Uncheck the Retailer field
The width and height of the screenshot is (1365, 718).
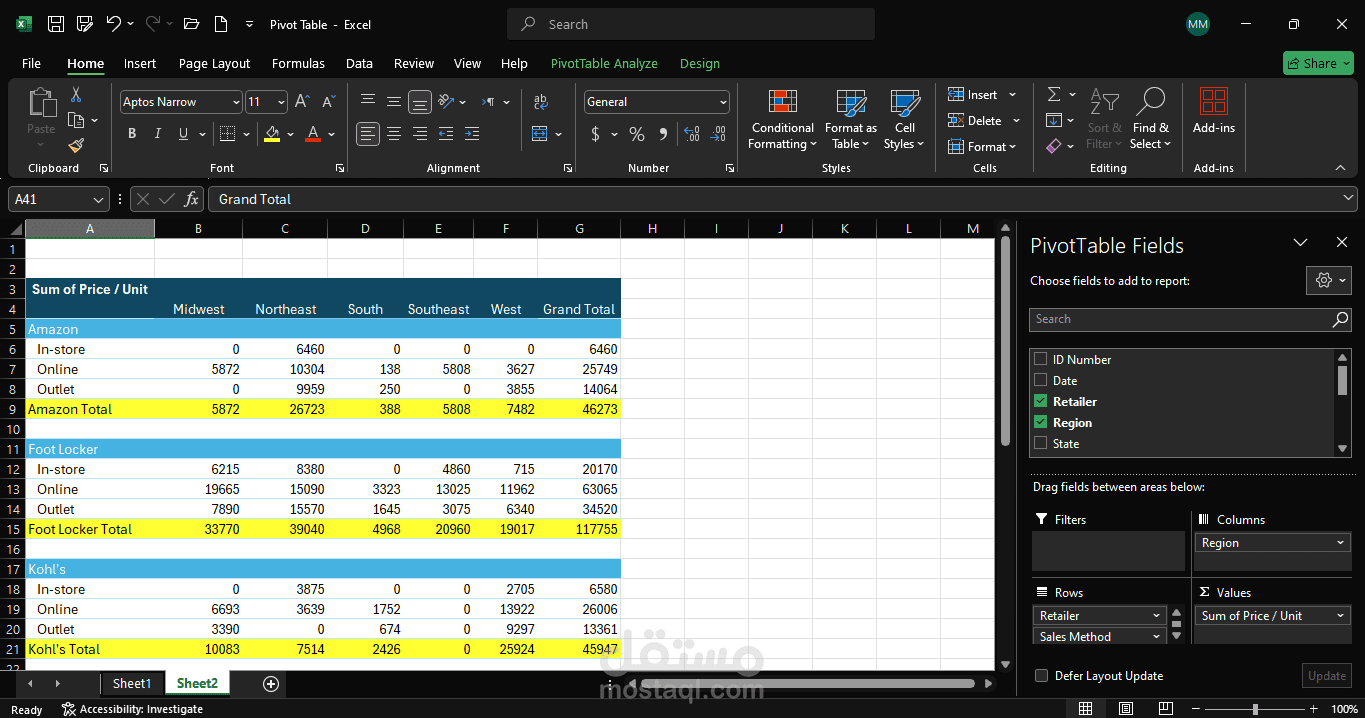click(1040, 400)
